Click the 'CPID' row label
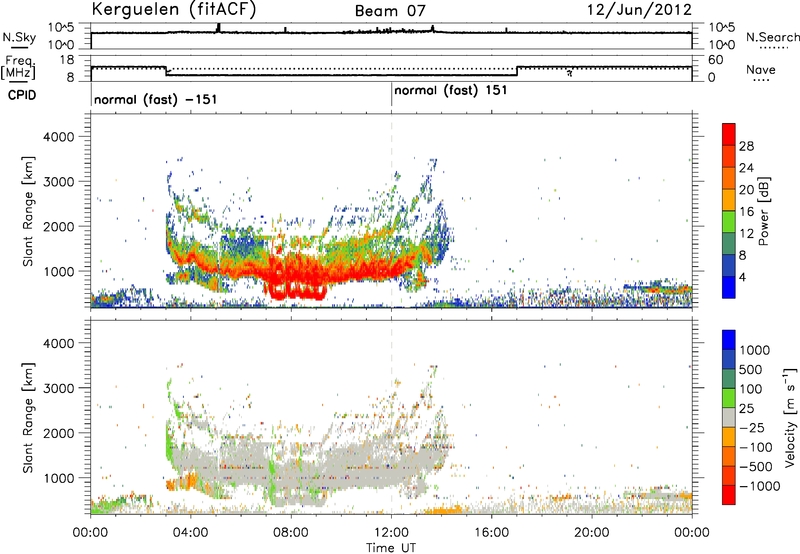800x554 pixels. (x=22, y=95)
